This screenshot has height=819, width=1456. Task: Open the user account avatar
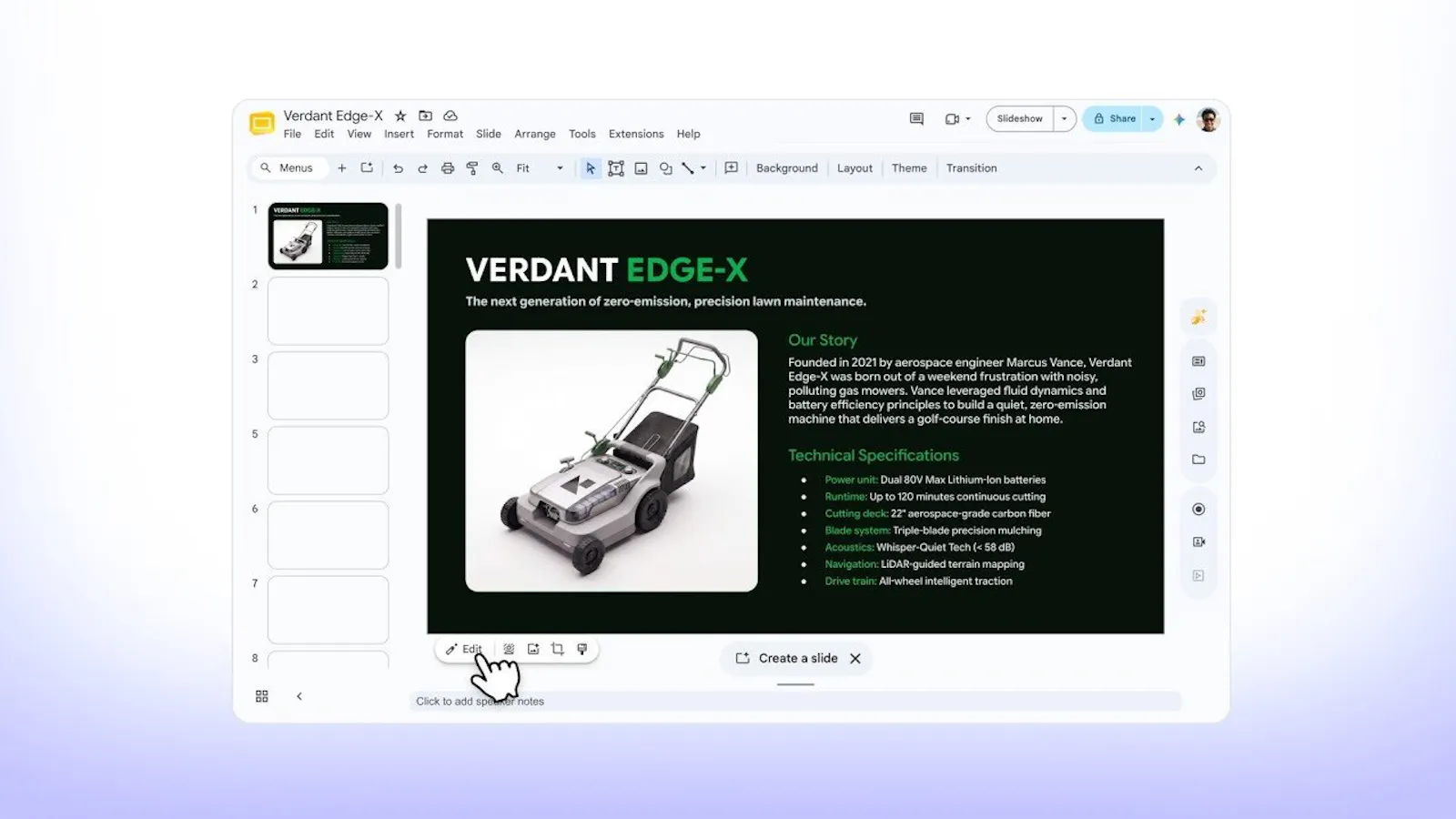(1208, 119)
